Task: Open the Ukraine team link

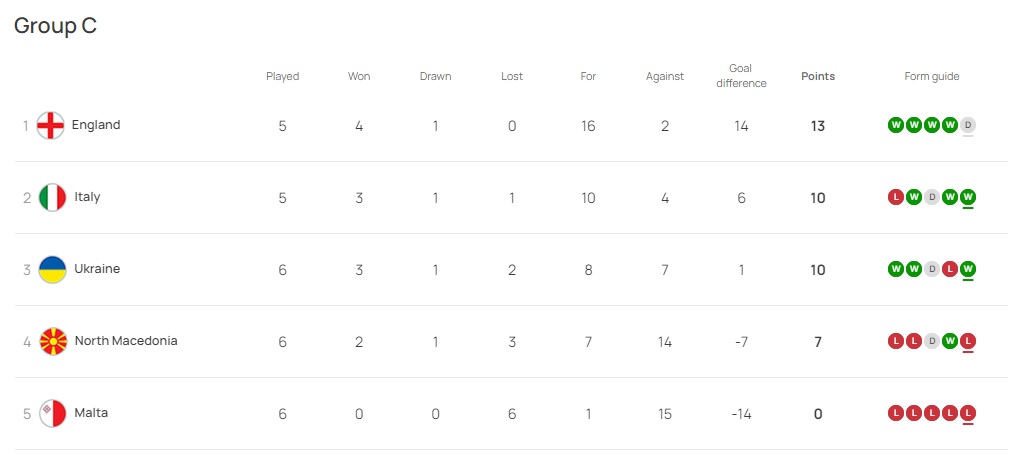Action: pyautogui.click(x=97, y=269)
